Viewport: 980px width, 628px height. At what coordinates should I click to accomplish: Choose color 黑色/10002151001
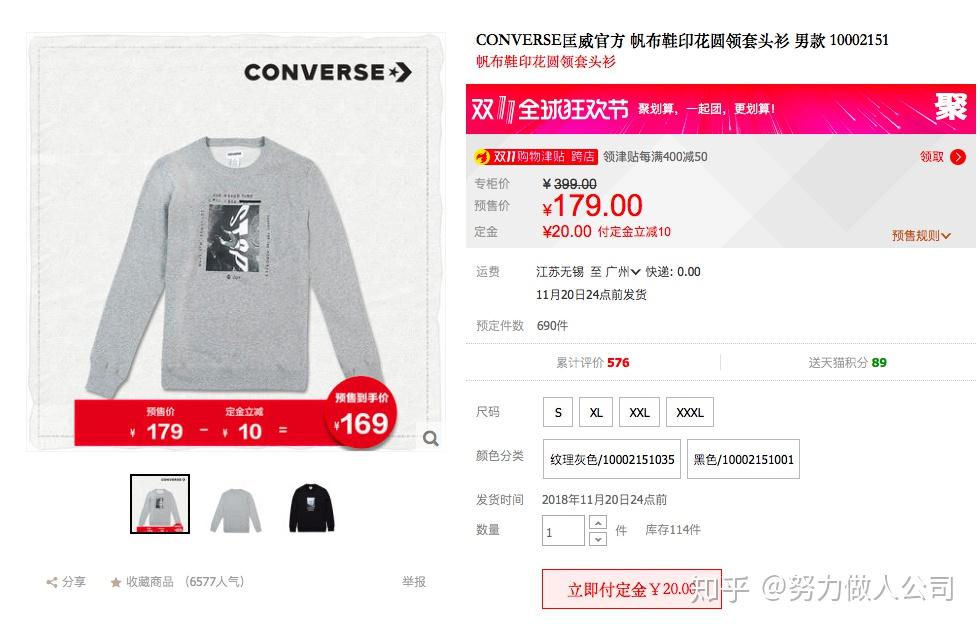coord(743,459)
